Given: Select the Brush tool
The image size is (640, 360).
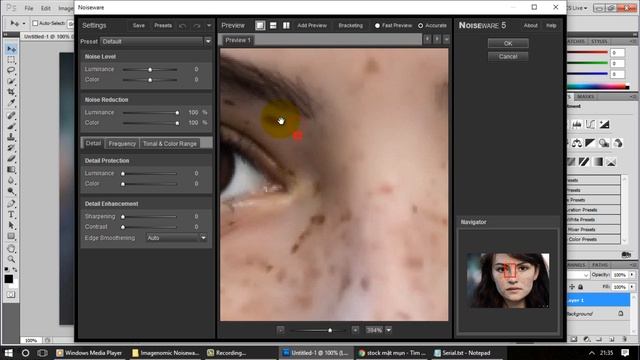Looking at the screenshot, I should click(11, 126).
